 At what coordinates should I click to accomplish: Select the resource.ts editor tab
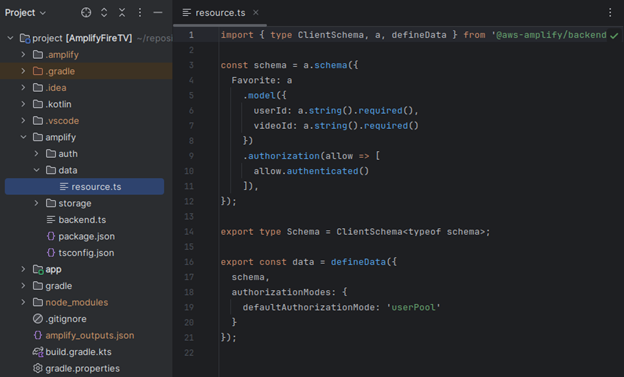coord(220,13)
